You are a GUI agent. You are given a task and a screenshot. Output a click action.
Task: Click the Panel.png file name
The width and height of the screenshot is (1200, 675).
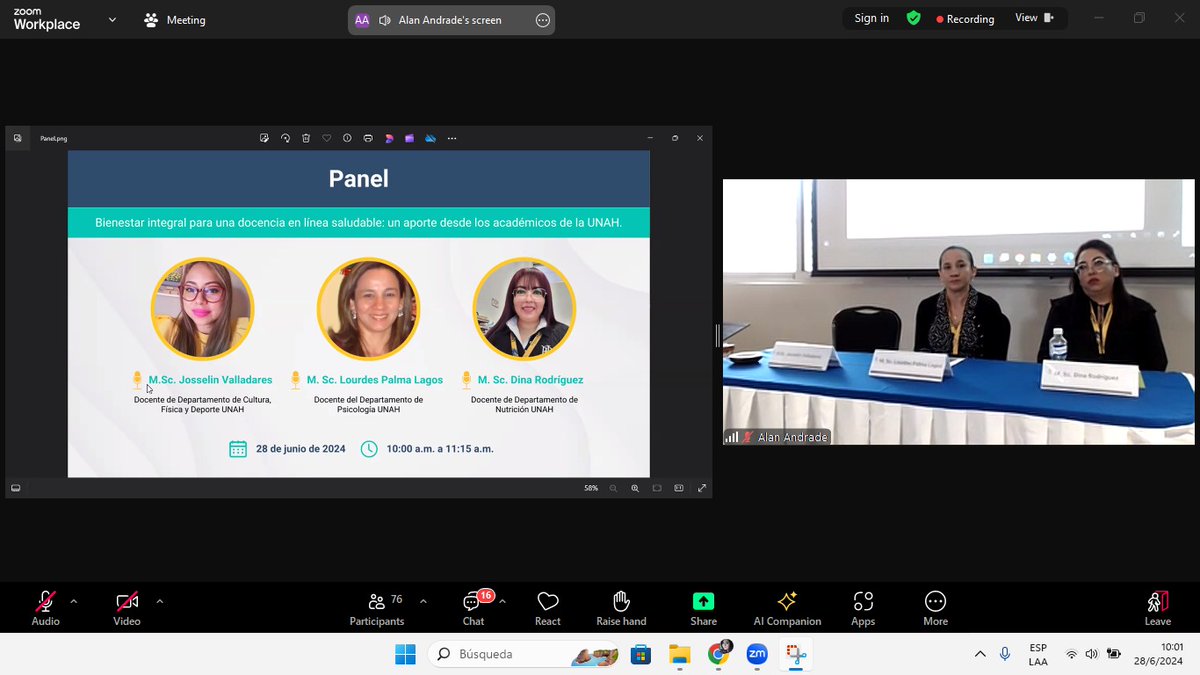tap(54, 139)
